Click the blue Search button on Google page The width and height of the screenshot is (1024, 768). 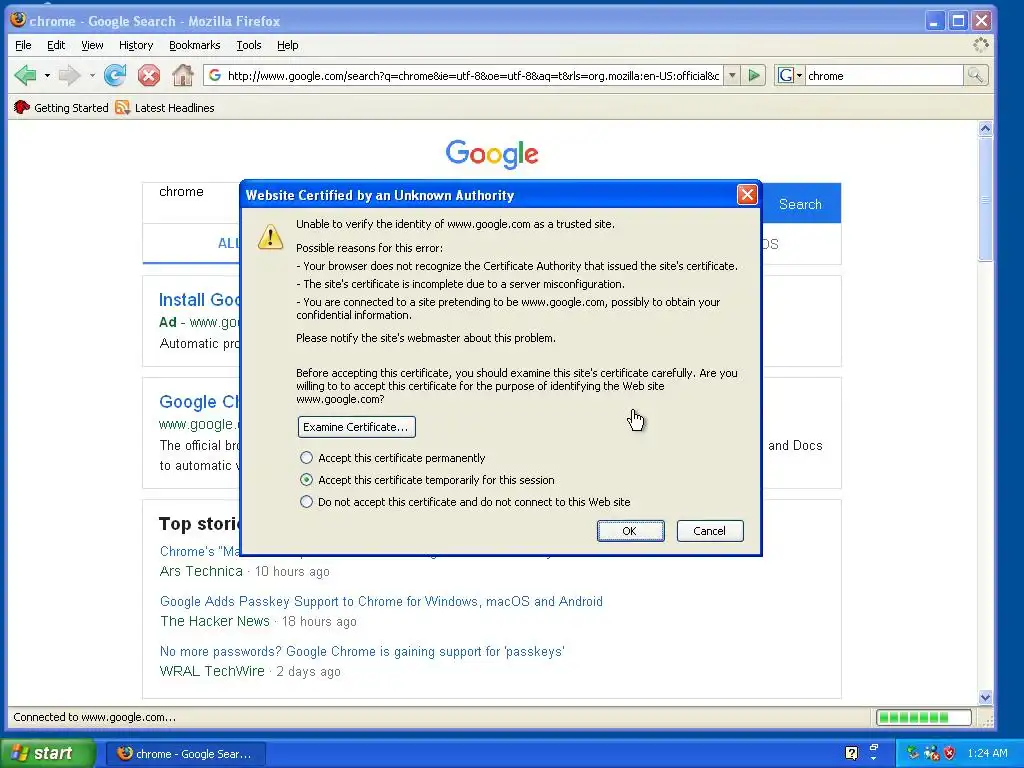point(800,204)
